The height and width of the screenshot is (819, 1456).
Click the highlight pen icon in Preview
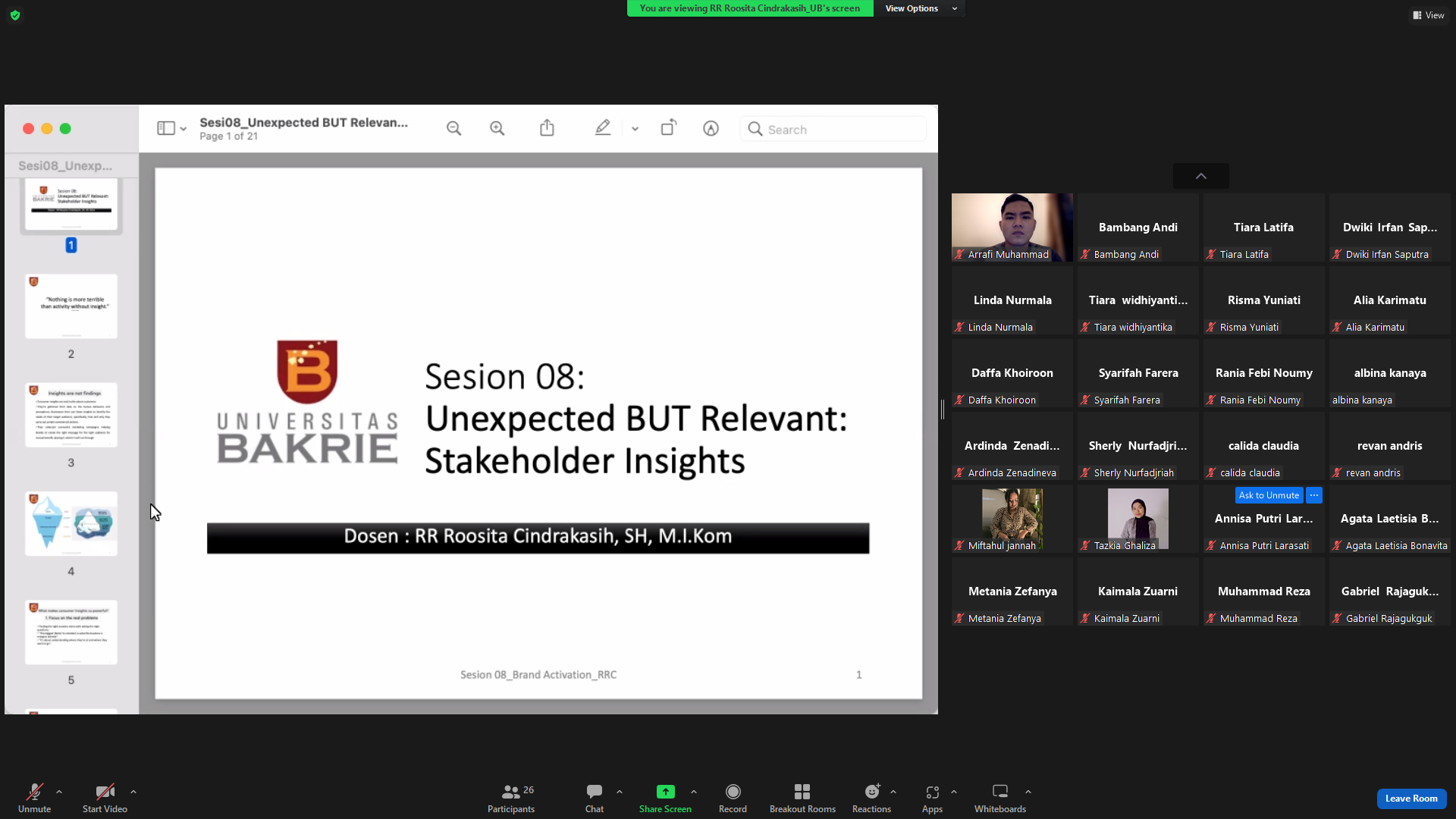point(603,127)
